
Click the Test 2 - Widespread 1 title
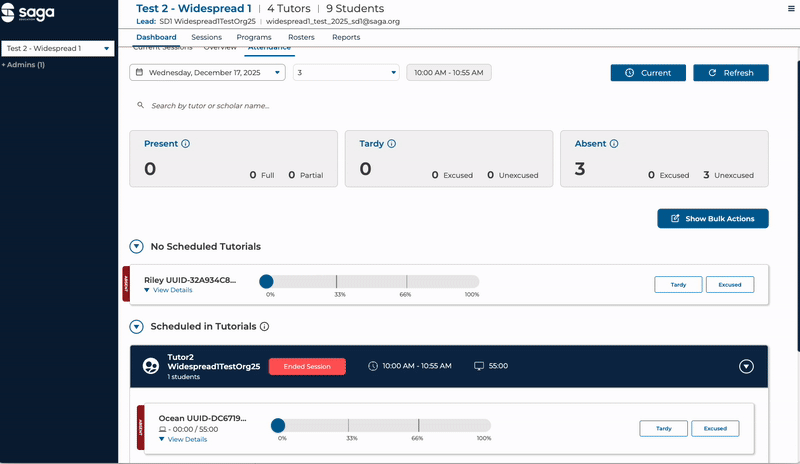(194, 9)
